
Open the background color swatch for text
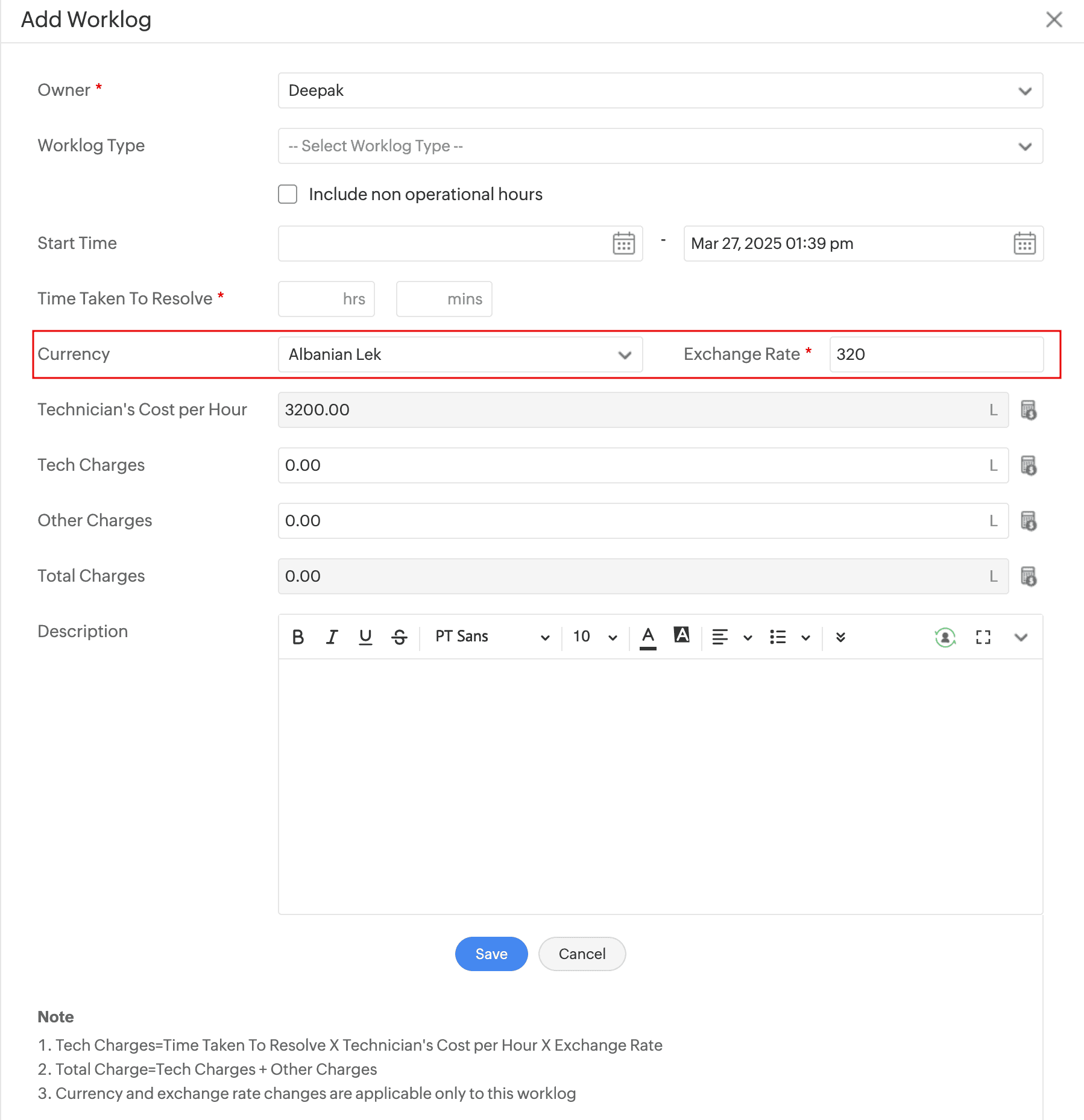click(x=681, y=637)
